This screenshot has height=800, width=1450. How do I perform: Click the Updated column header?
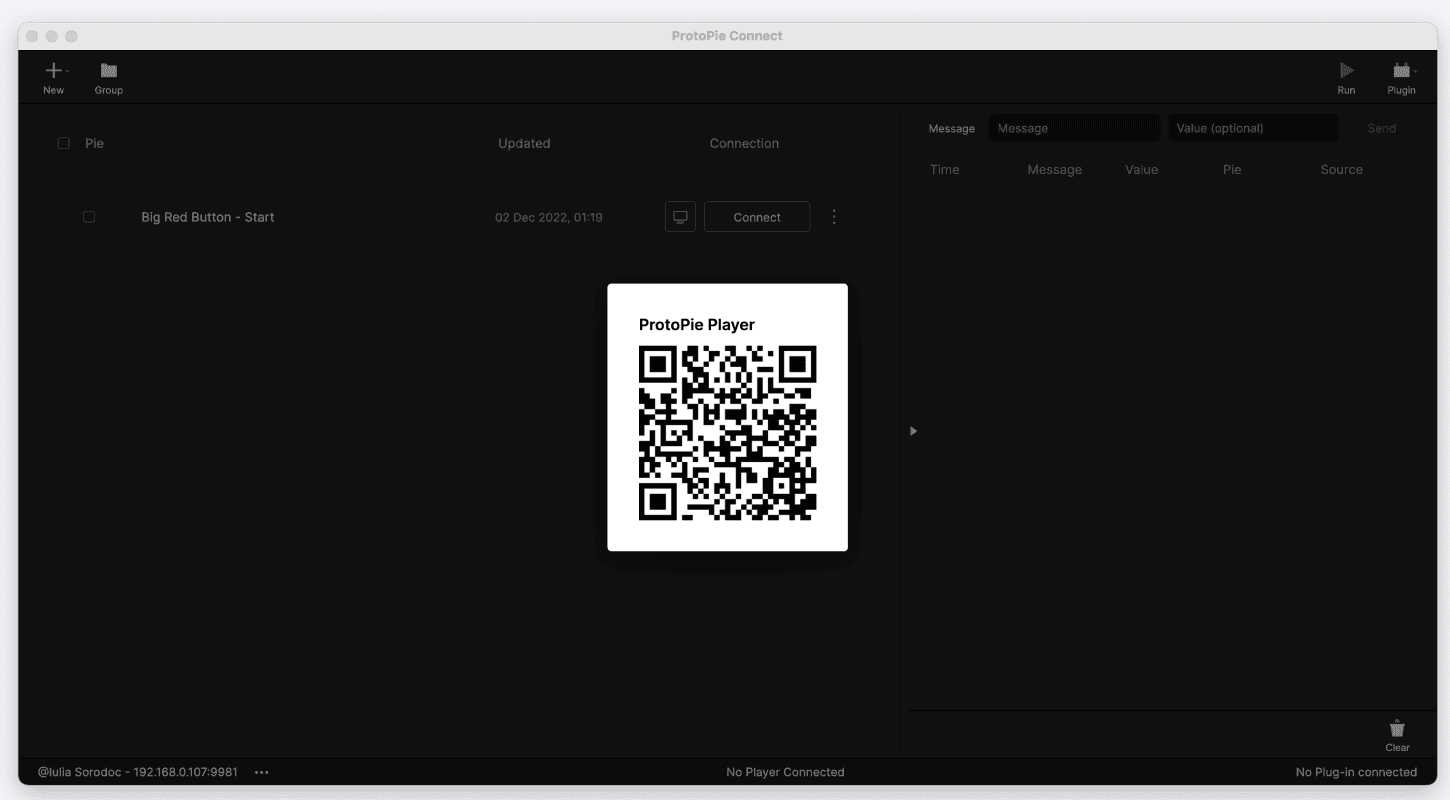[x=524, y=143]
